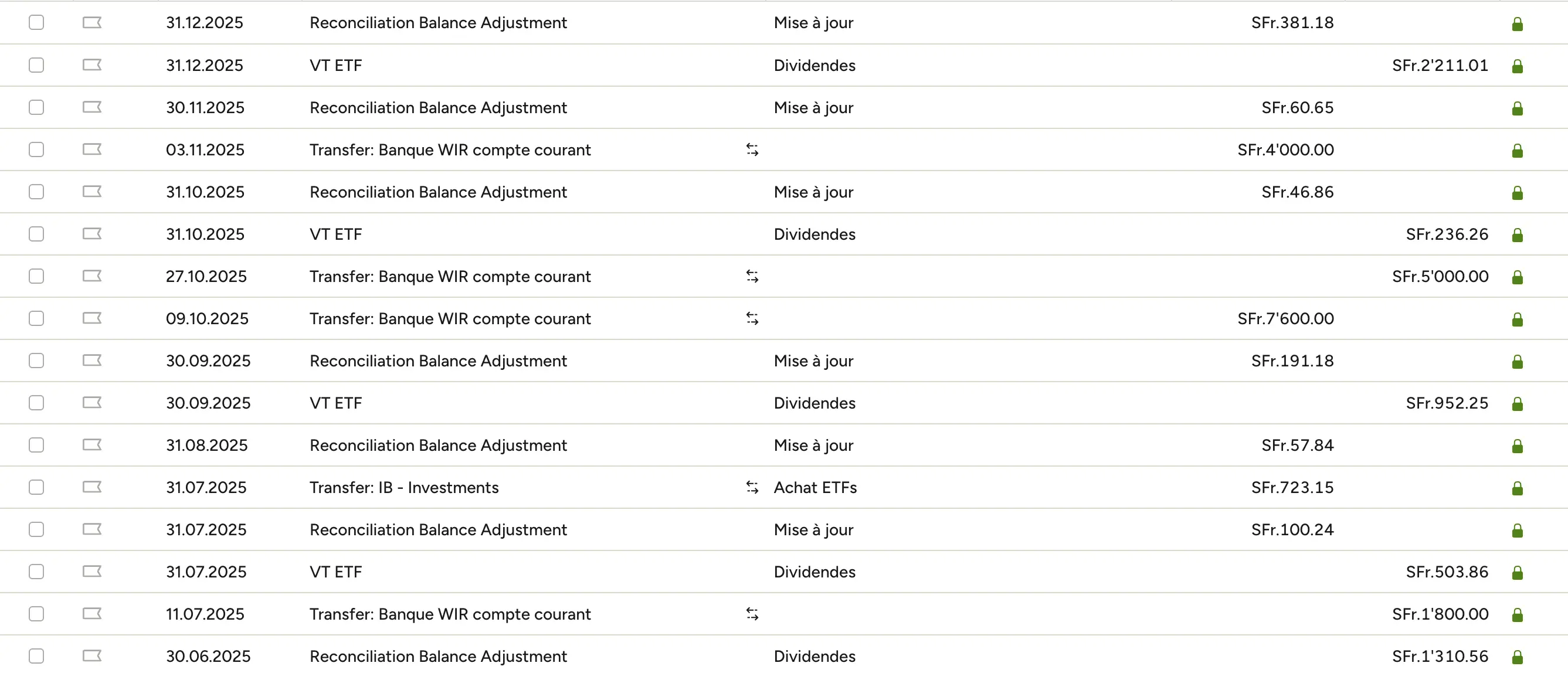The height and width of the screenshot is (673, 1568).
Task: Click the transfer arrows icon on the IB - Investments row
Action: tap(752, 487)
